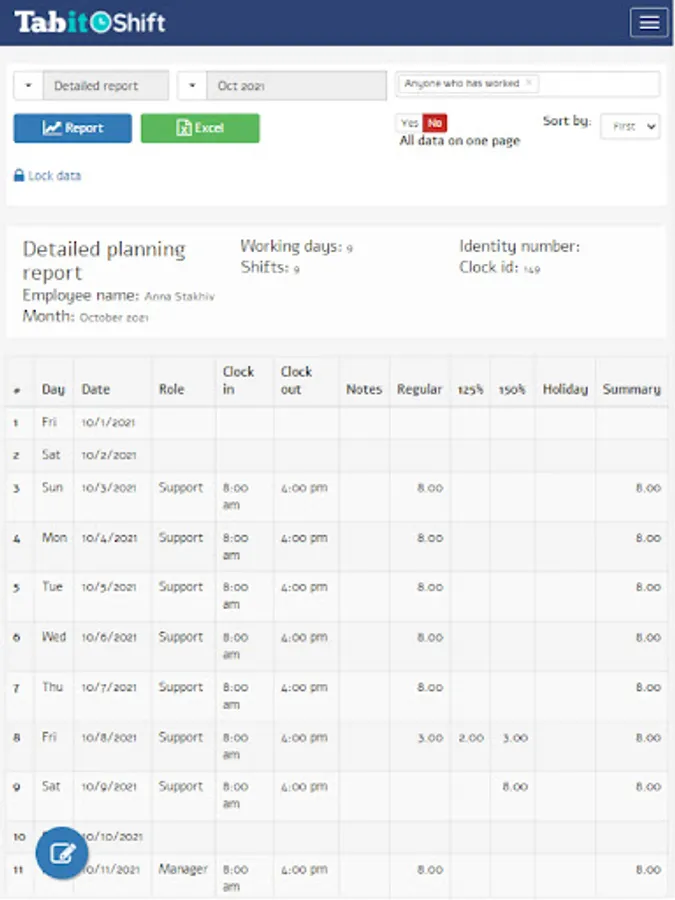Click the Lock data padlock icon
This screenshot has height=900, width=675.
tap(19, 175)
